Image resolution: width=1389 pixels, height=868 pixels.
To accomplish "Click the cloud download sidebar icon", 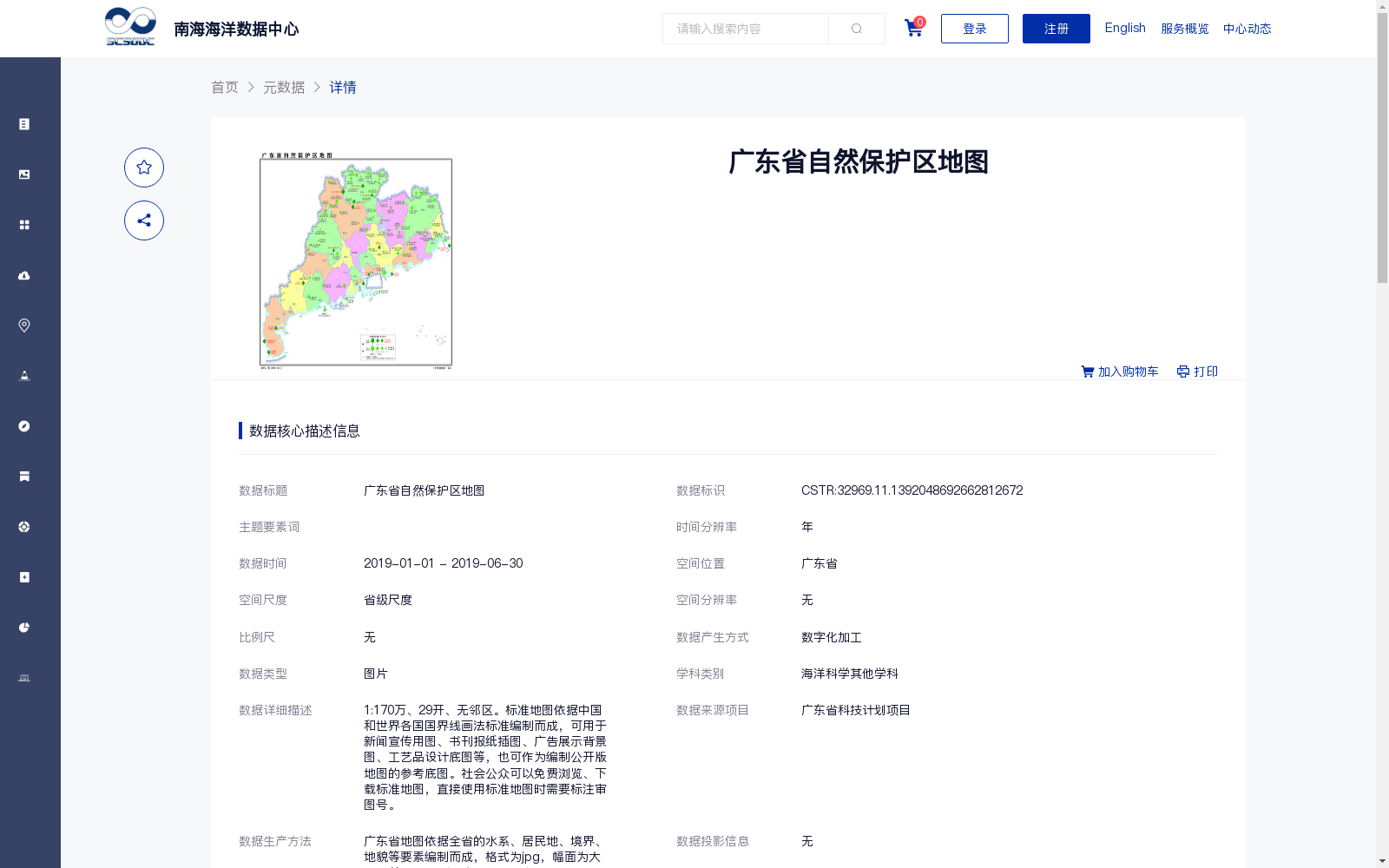I will pyautogui.click(x=24, y=275).
